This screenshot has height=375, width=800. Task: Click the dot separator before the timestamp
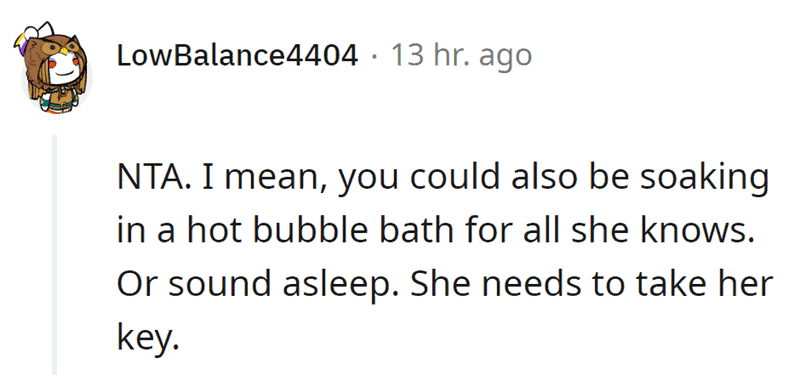[x=375, y=57]
